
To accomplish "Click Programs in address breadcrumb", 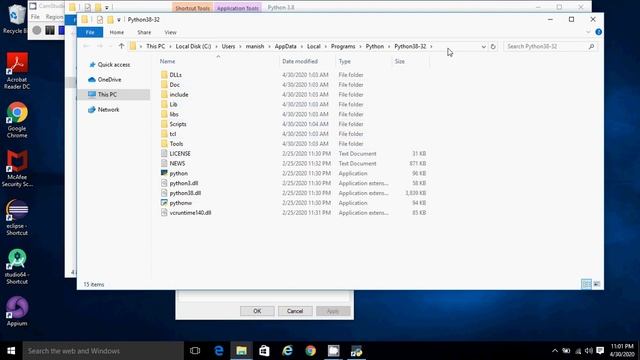I will tap(343, 47).
